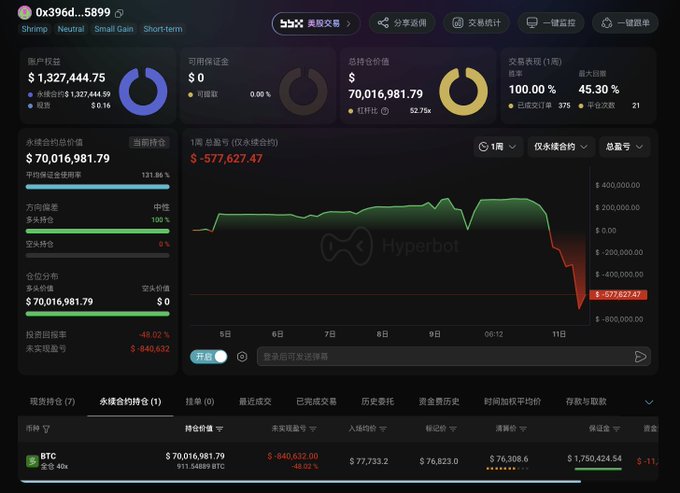Click the 一键监控 monitor button
The image size is (680, 493).
550,23
